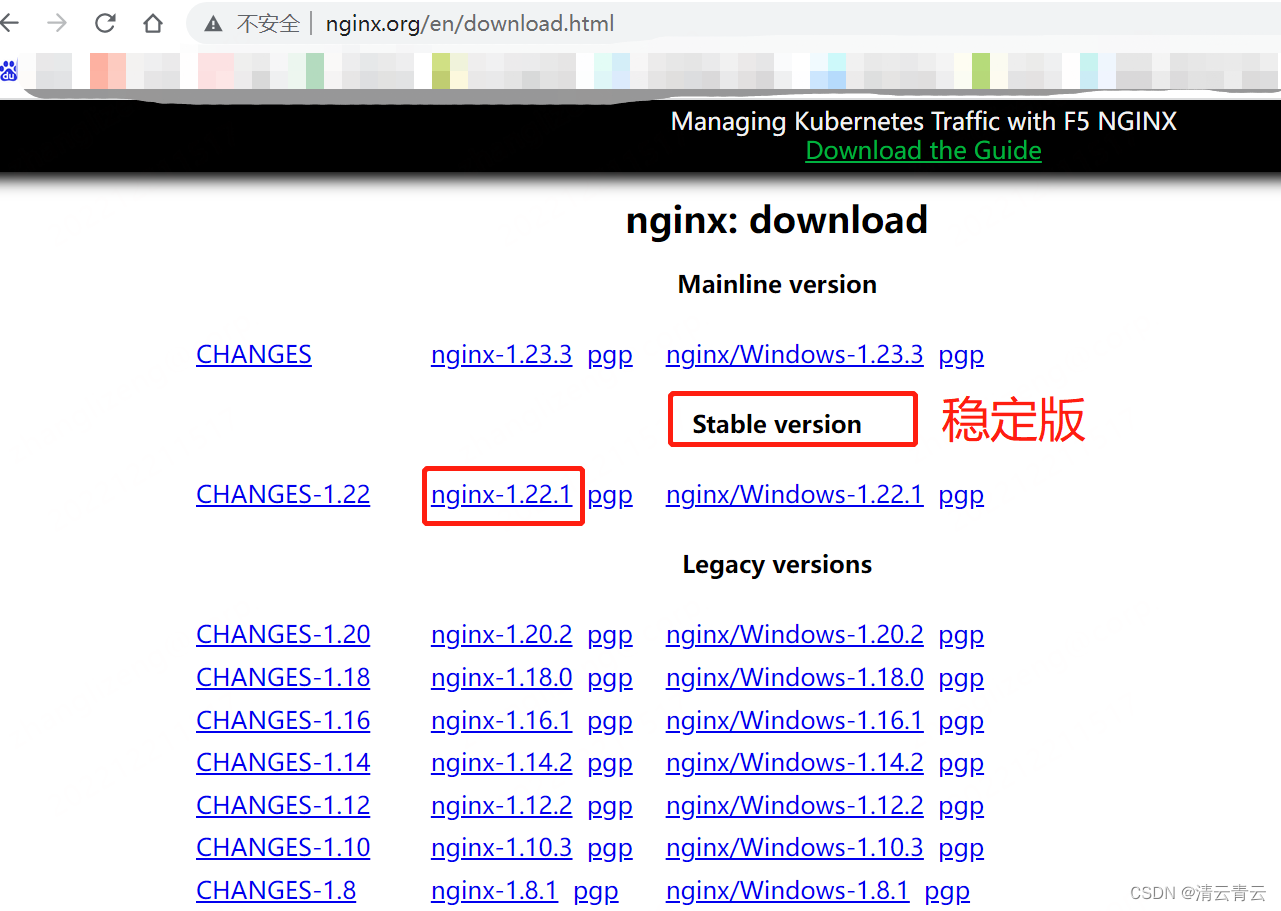Reload the page with refresh icon
Screen dimensions: 1281x911
point(104,23)
